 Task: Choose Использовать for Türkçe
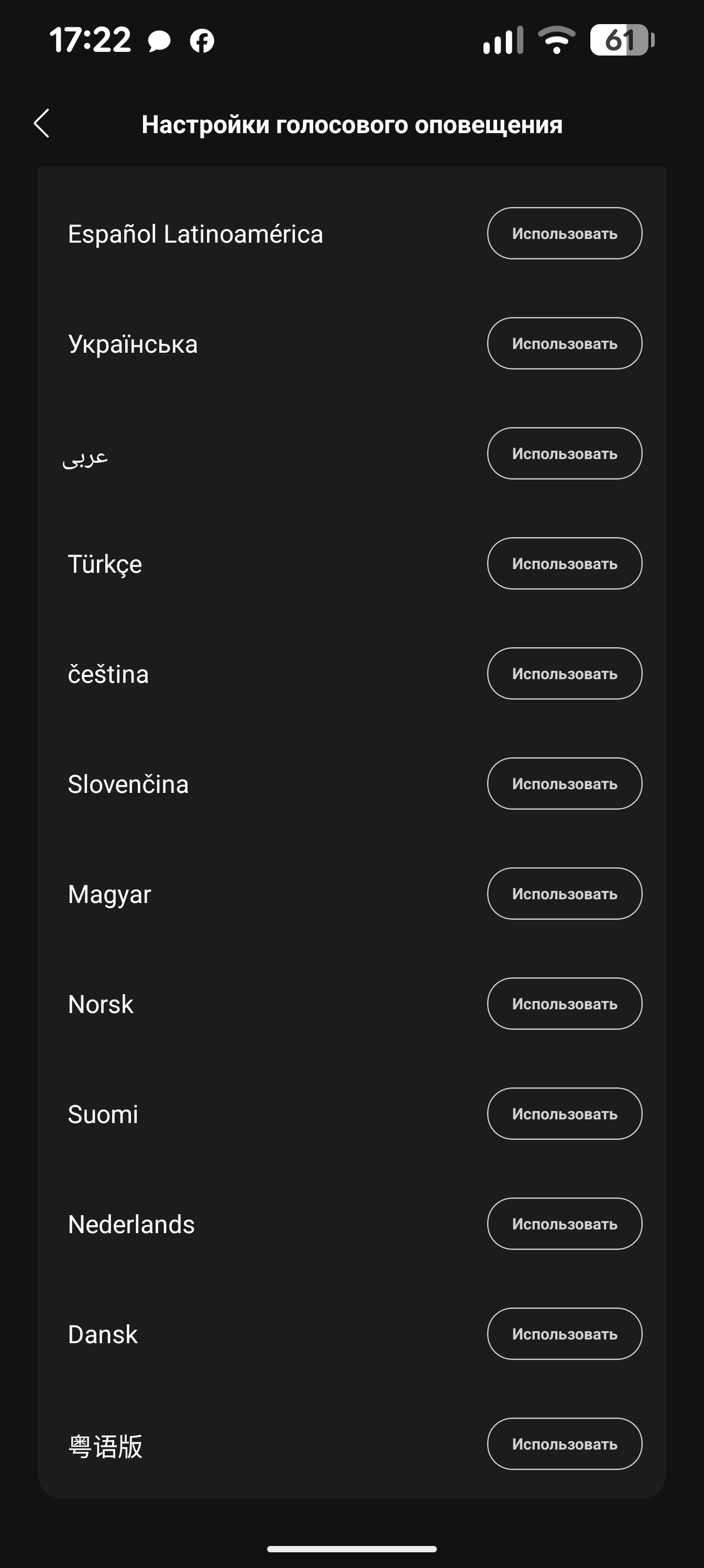(564, 564)
